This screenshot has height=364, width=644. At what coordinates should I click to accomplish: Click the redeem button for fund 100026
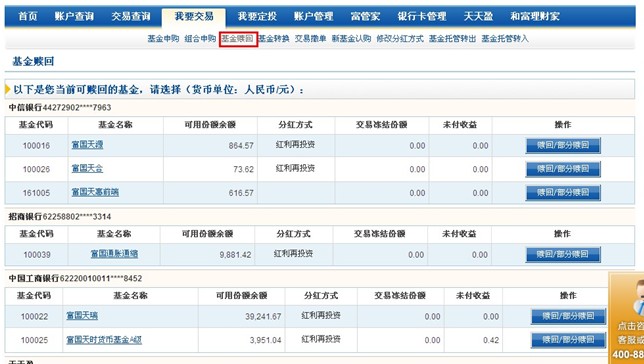[x=563, y=169]
